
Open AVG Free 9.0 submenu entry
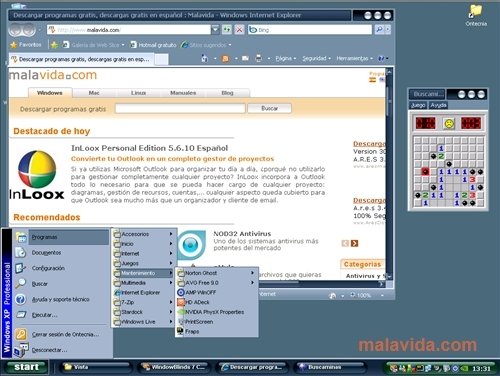pos(217,283)
